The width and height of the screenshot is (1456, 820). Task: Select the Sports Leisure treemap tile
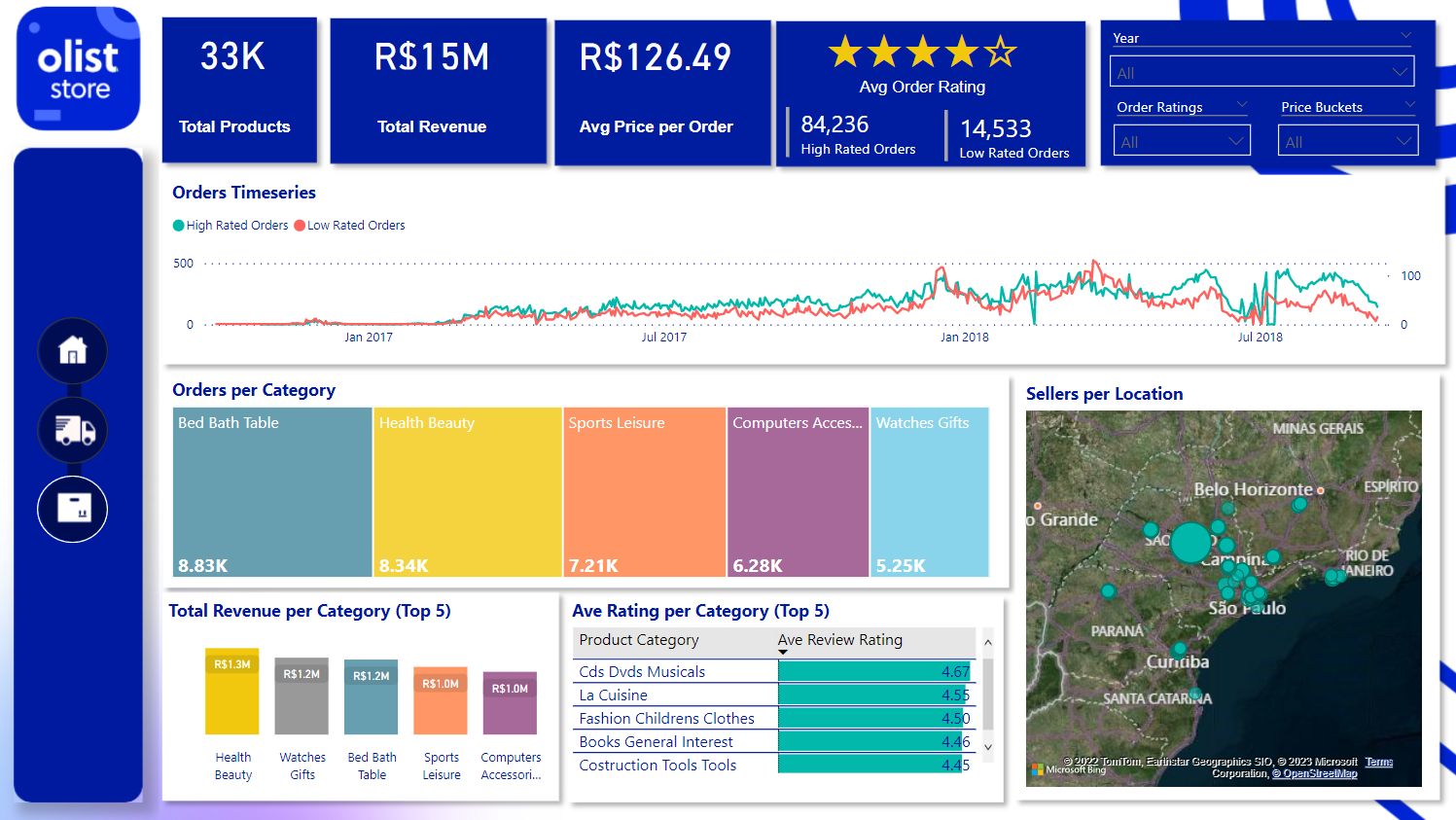pos(645,492)
